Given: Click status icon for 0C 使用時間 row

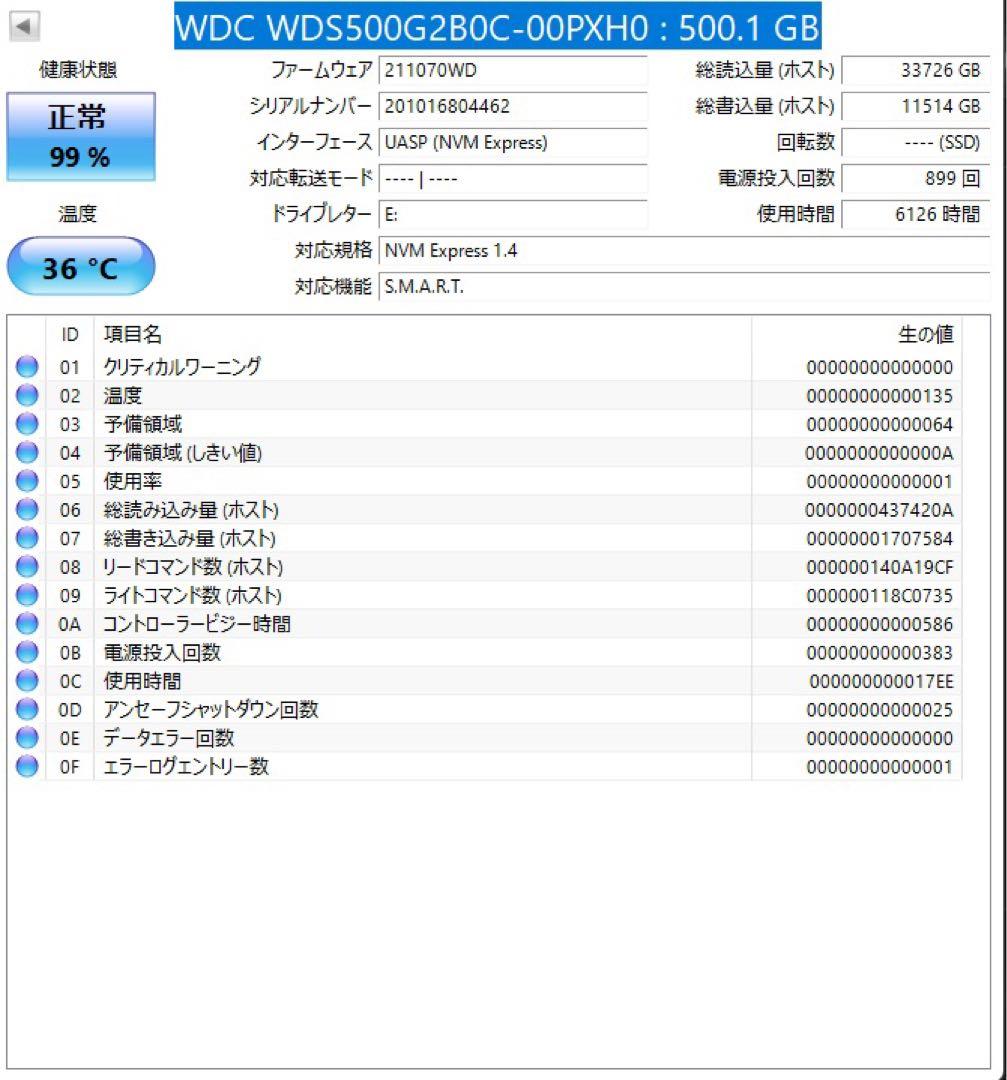Looking at the screenshot, I should pyautogui.click(x=27, y=681).
